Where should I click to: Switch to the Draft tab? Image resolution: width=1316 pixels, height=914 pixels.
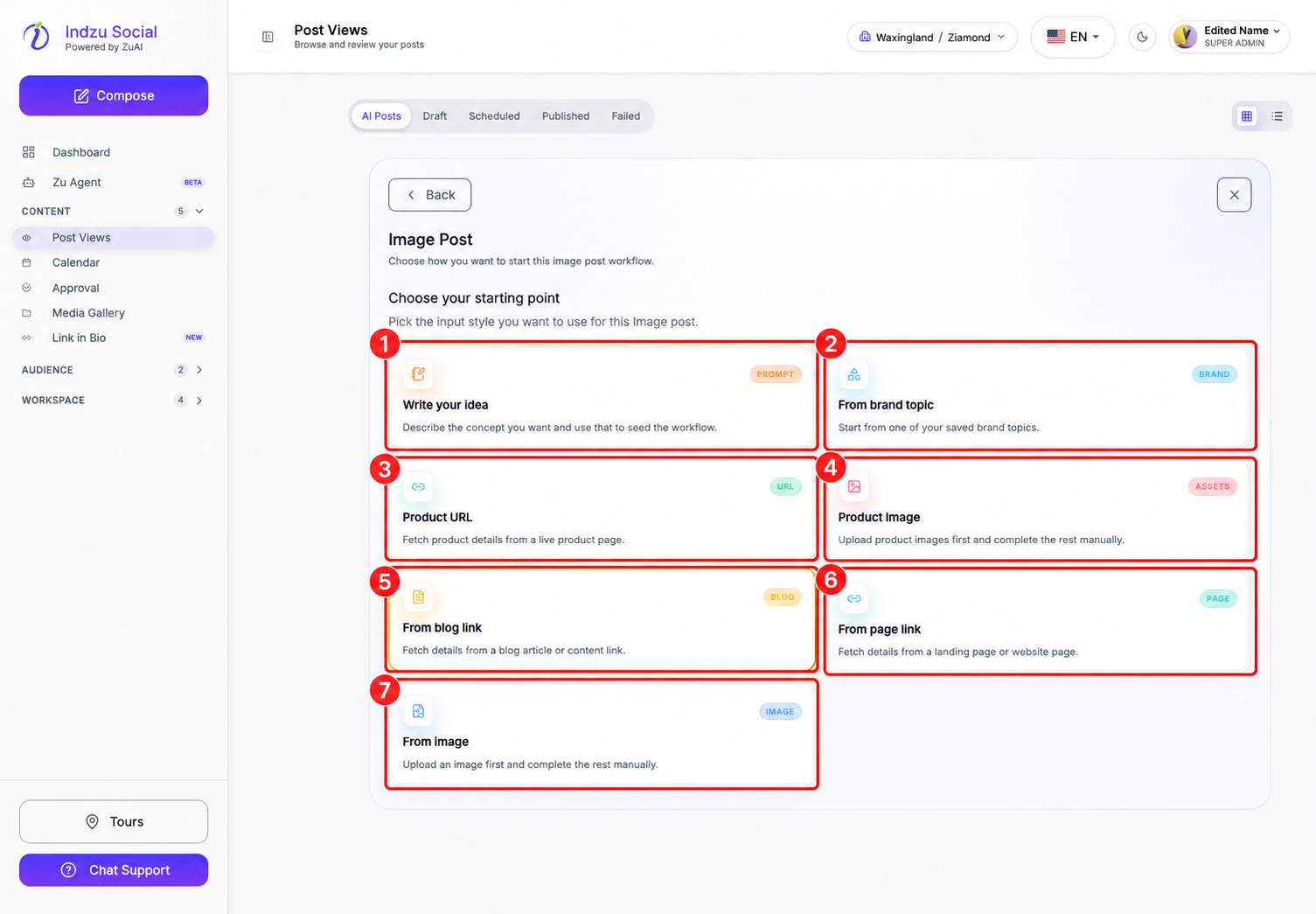[x=435, y=115]
